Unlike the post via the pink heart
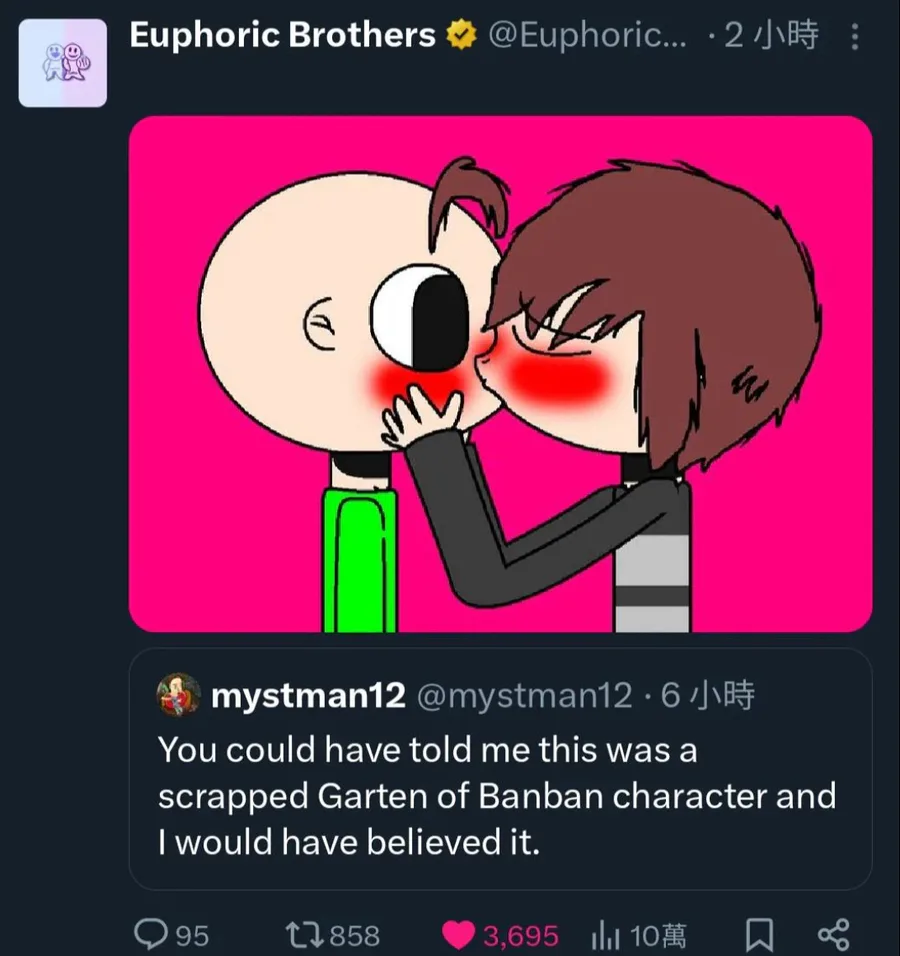The height and width of the screenshot is (956, 900). click(x=458, y=934)
